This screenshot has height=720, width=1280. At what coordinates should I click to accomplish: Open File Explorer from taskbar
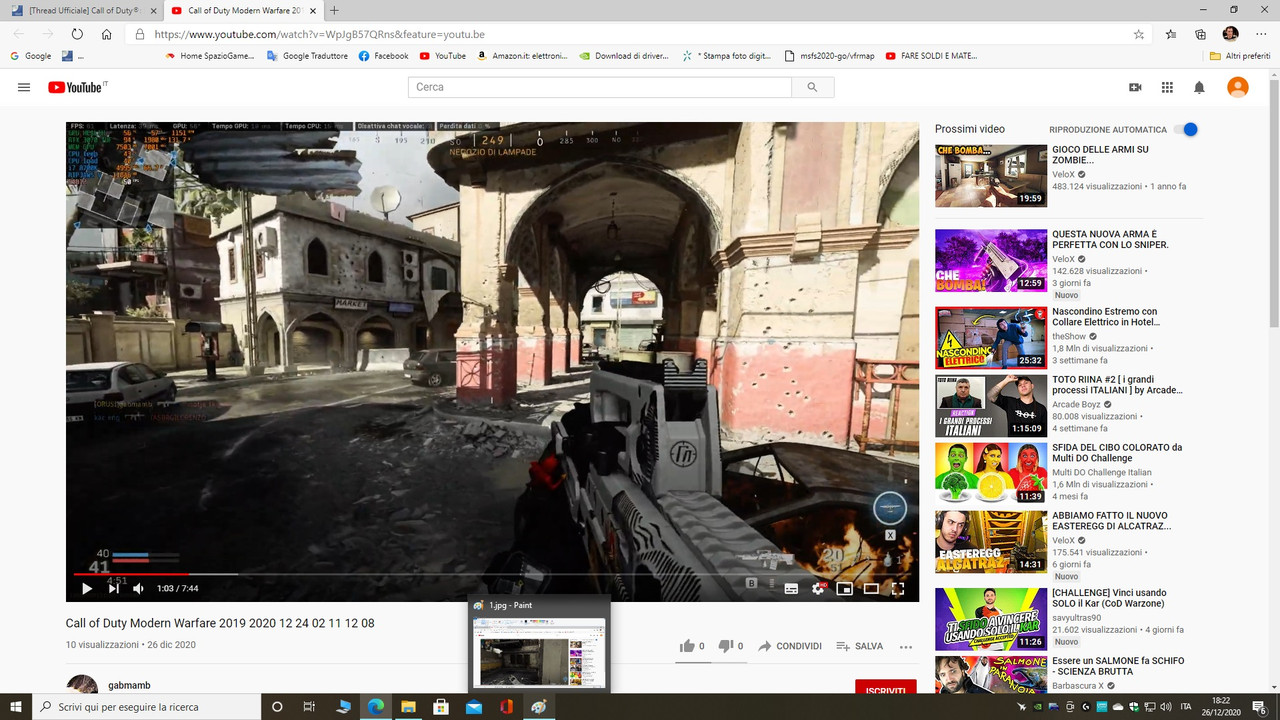tap(408, 707)
